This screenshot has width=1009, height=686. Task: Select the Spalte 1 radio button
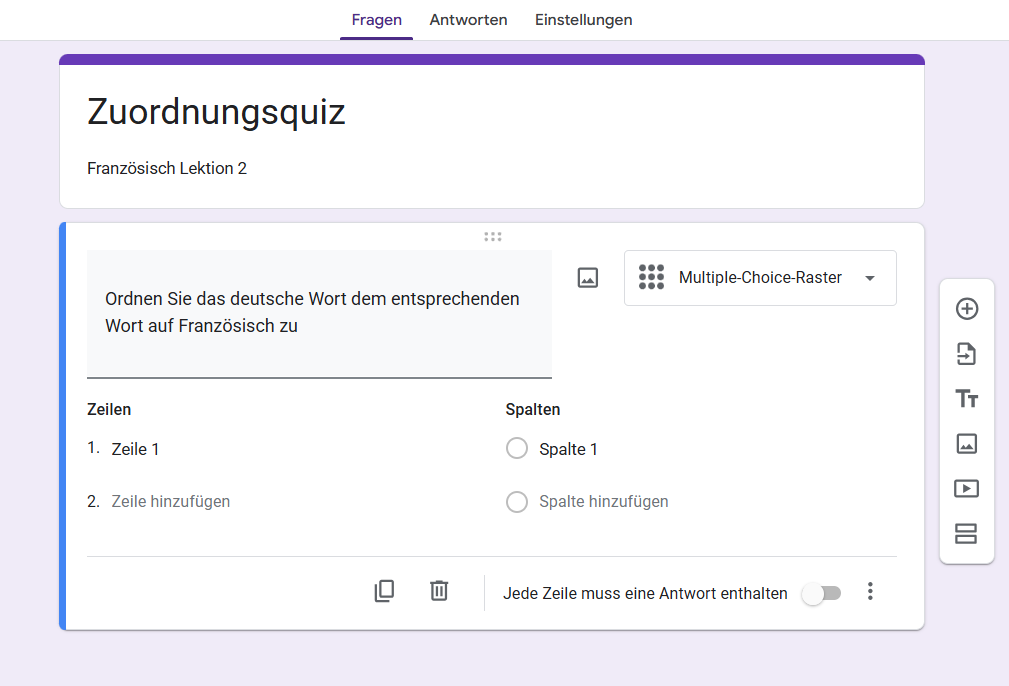[517, 448]
